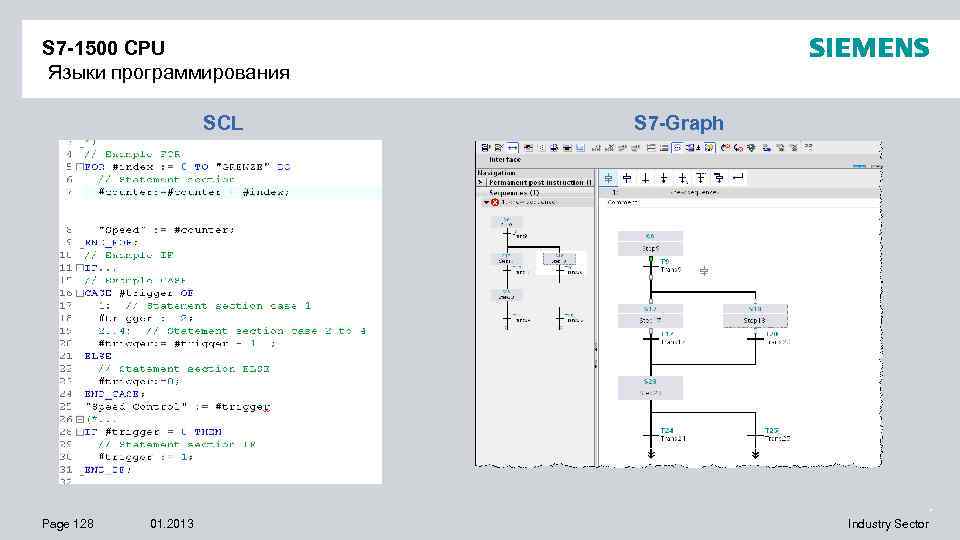Click the new sequence title bar
The width and height of the screenshot is (960, 540).
(x=738, y=192)
